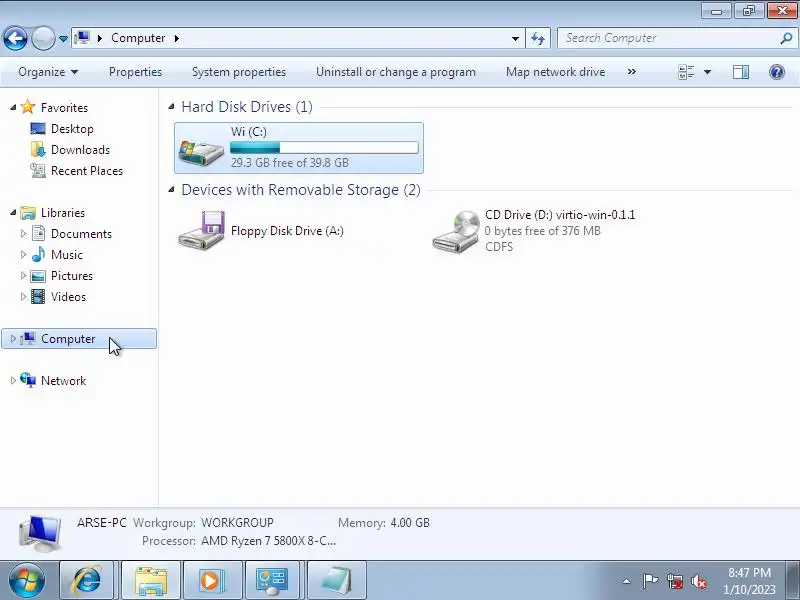Open Control Panel taskbar icon
The image size is (800, 600).
pyautogui.click(x=274, y=580)
